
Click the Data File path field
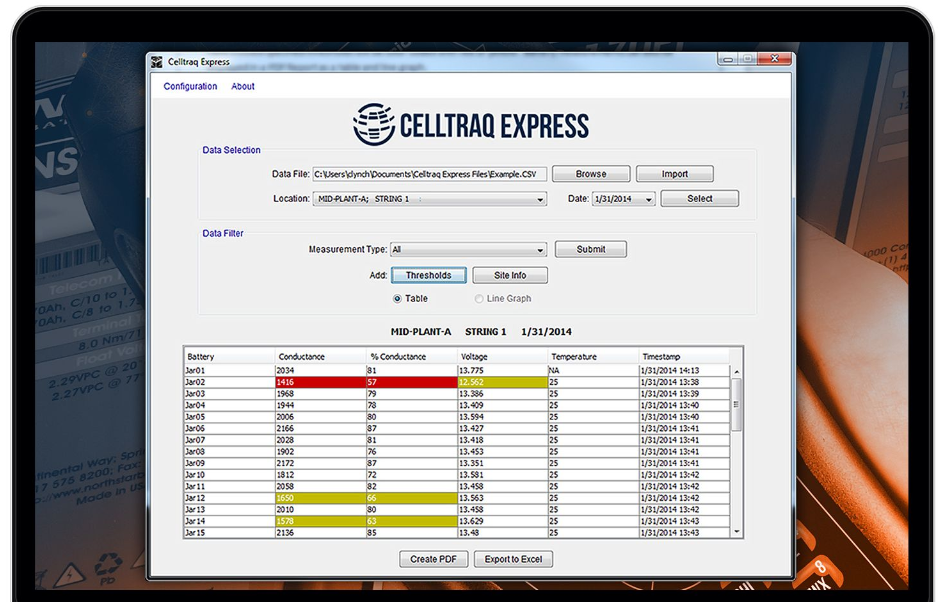429,174
